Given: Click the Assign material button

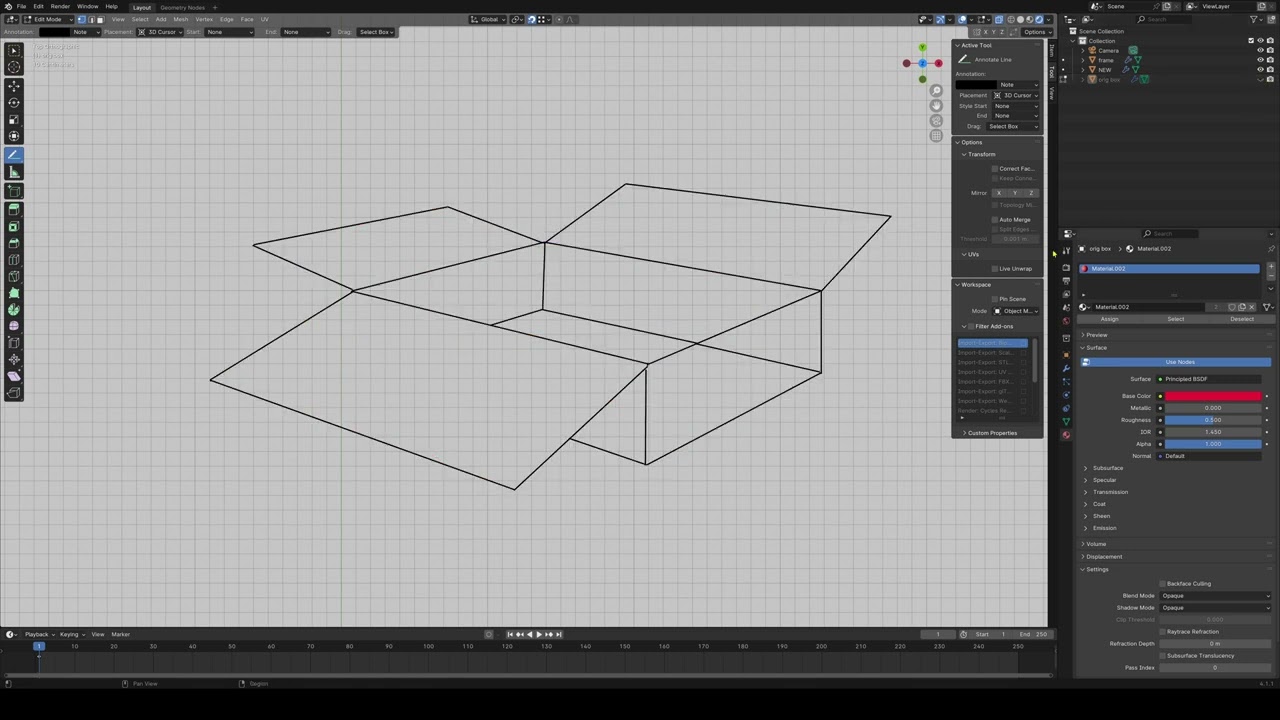Looking at the screenshot, I should pos(1110,319).
